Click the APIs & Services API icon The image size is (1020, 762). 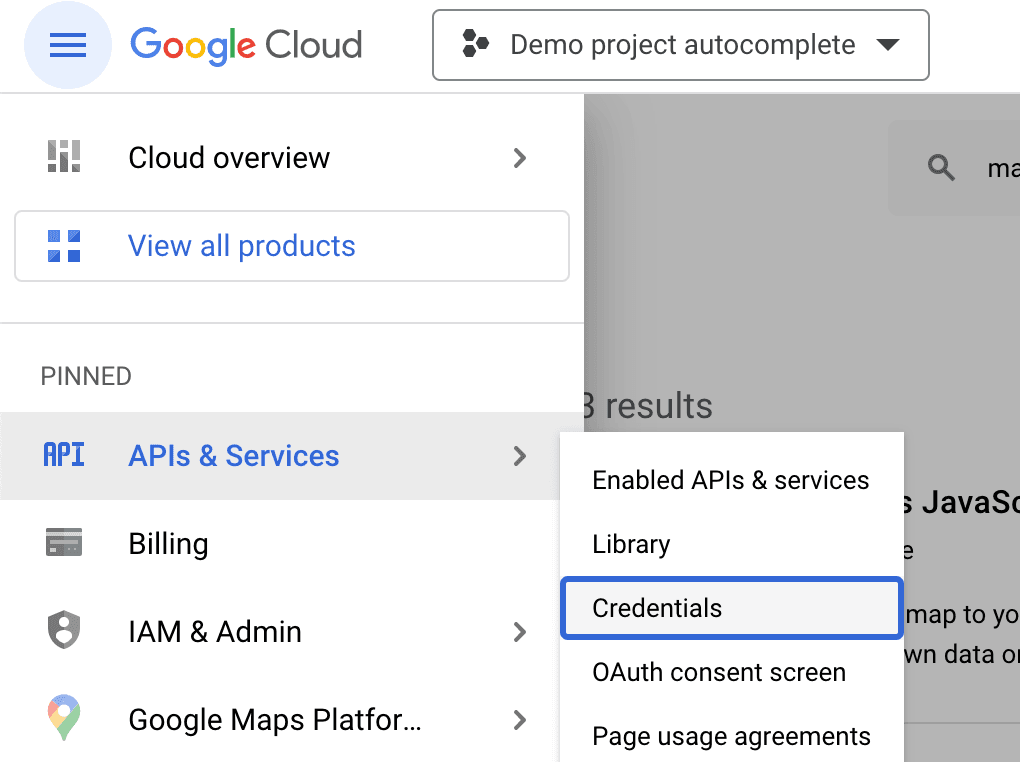tap(64, 455)
